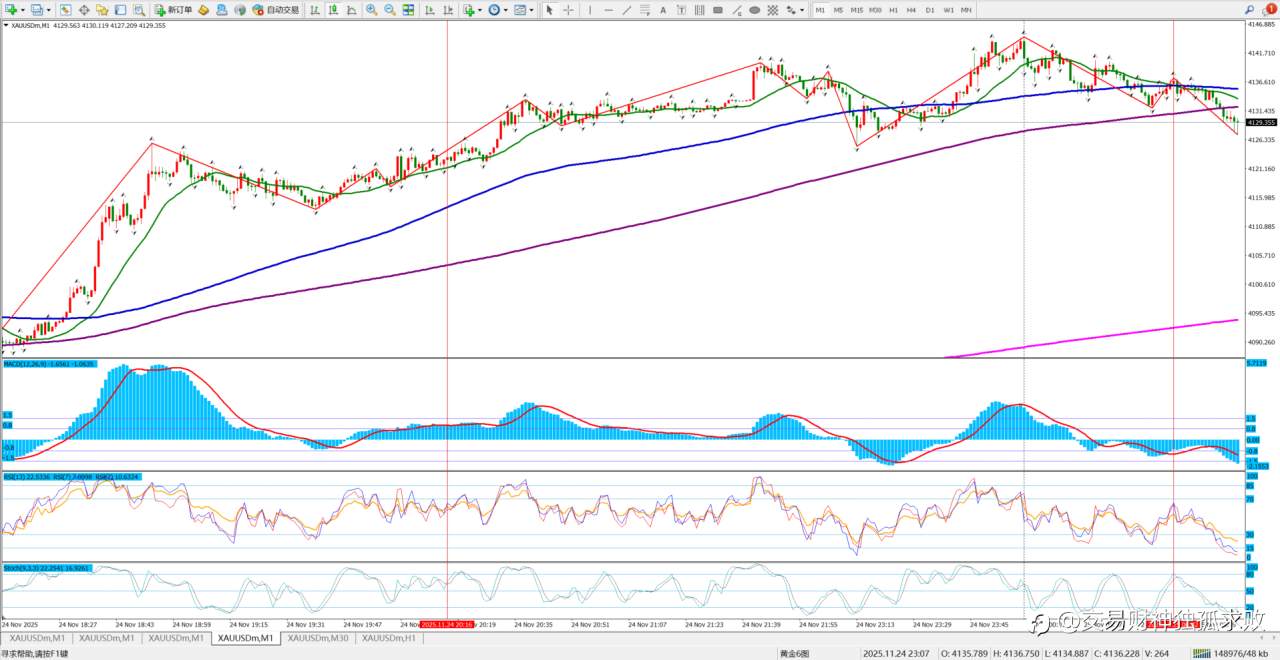
Task: Open the red notification alert icon
Action: point(1271,9)
